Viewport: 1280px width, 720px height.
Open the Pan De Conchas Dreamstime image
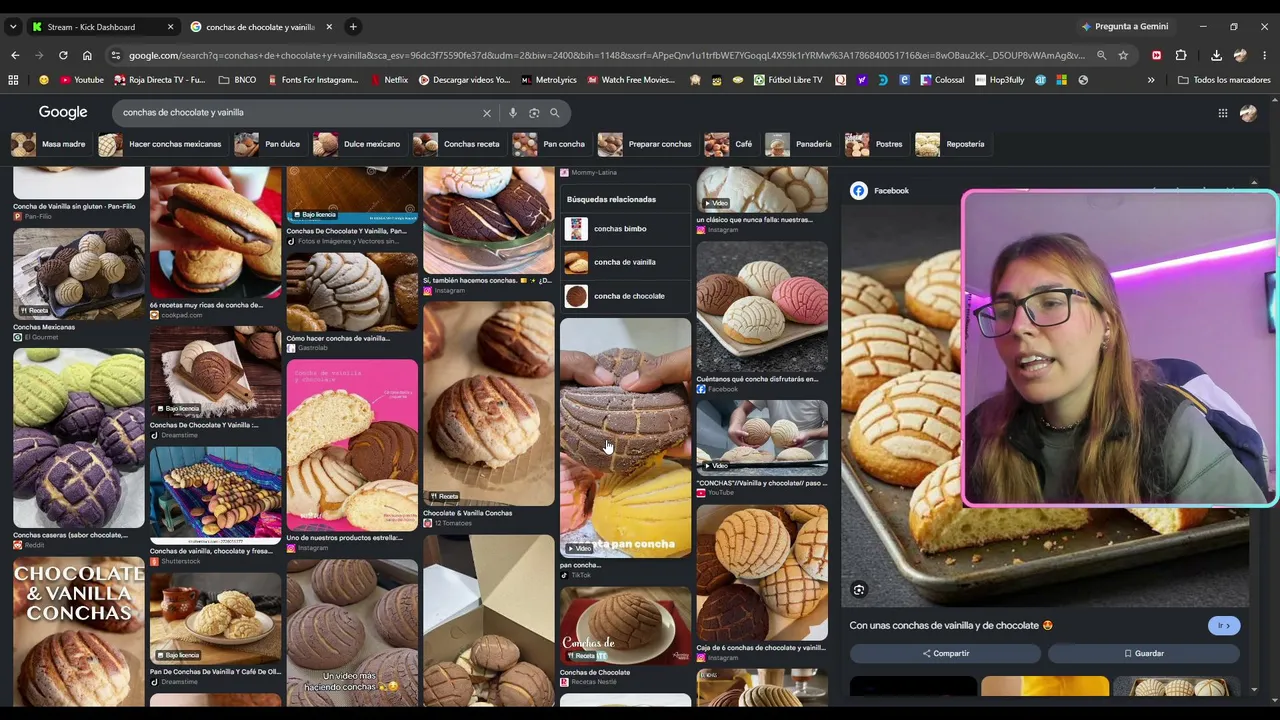click(x=215, y=618)
